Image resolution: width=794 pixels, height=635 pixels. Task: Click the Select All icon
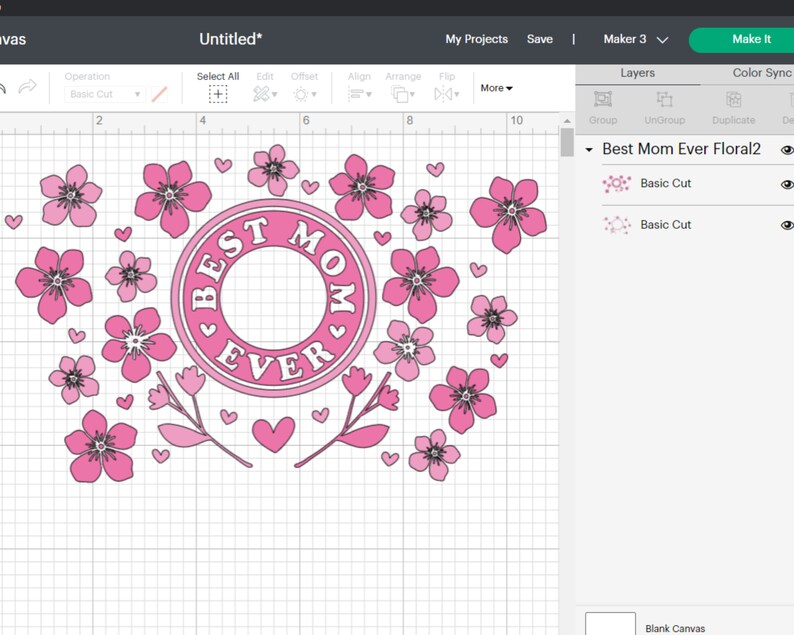click(x=218, y=94)
